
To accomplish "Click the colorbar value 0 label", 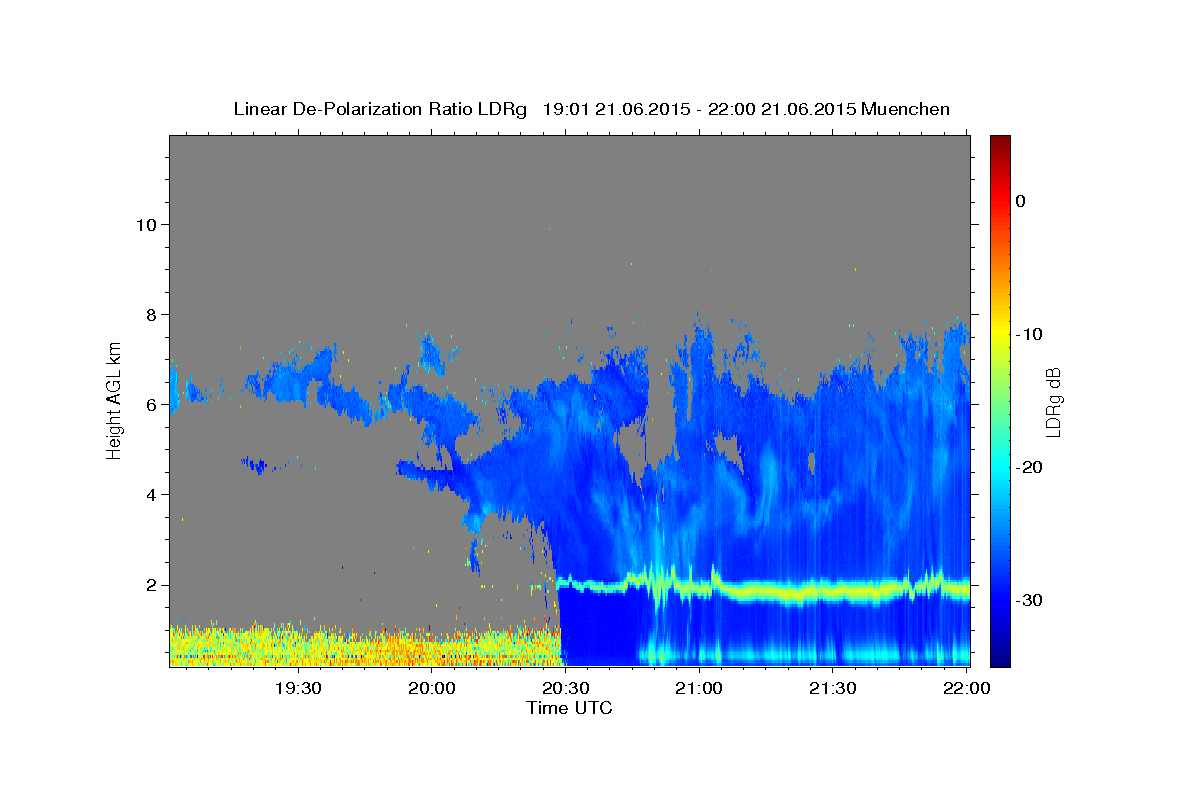I will pyautogui.click(x=1021, y=201).
